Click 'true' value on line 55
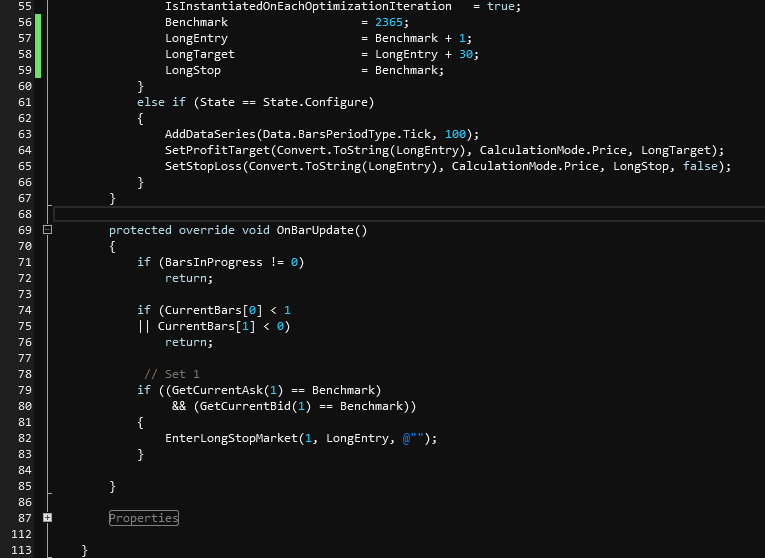The height and width of the screenshot is (558, 765). pos(501,6)
